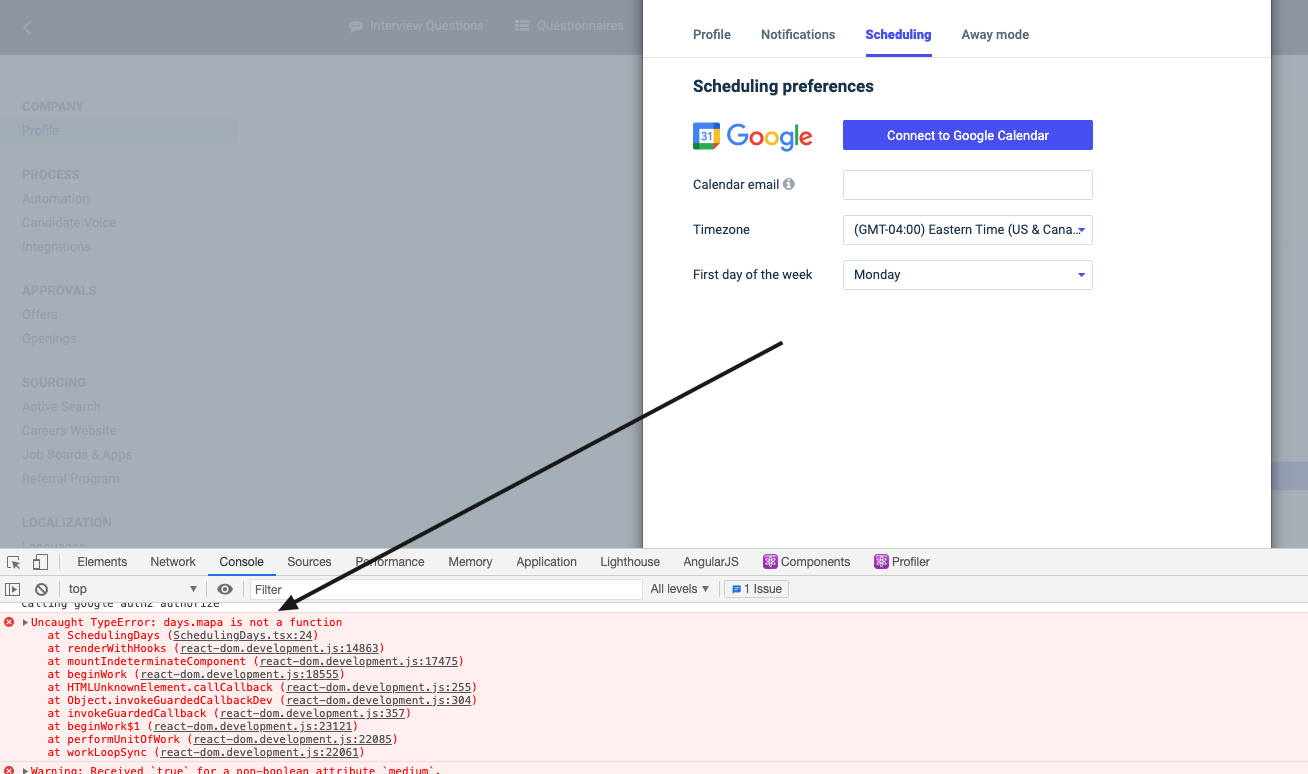
Task: Click the 1 Issue button
Action: pos(757,589)
